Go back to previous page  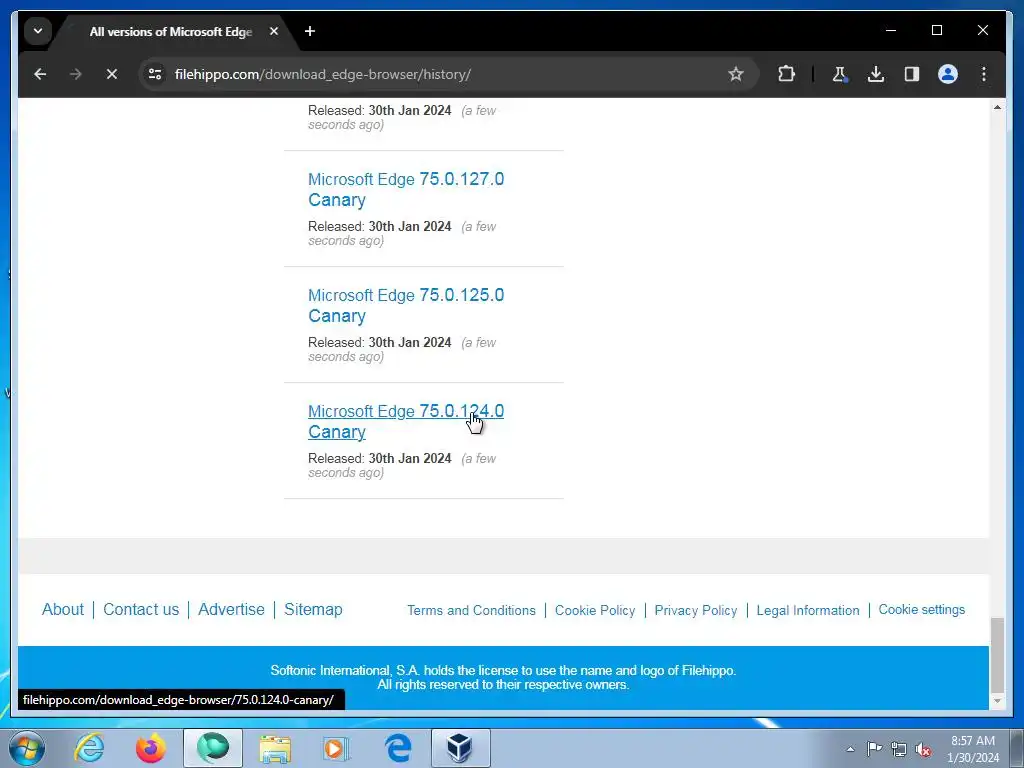tap(40, 74)
